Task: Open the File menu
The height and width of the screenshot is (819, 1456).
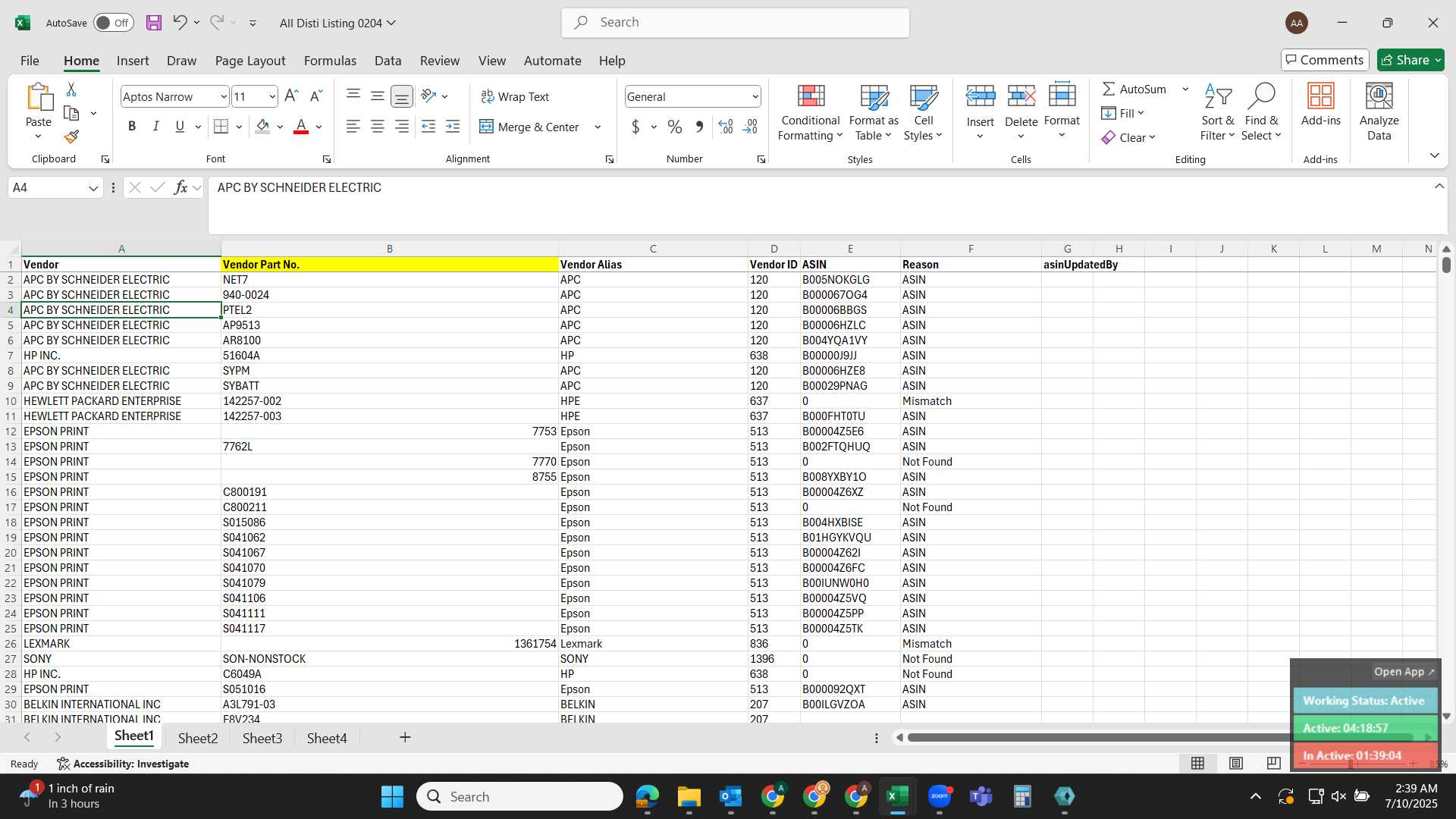Action: coord(30,61)
